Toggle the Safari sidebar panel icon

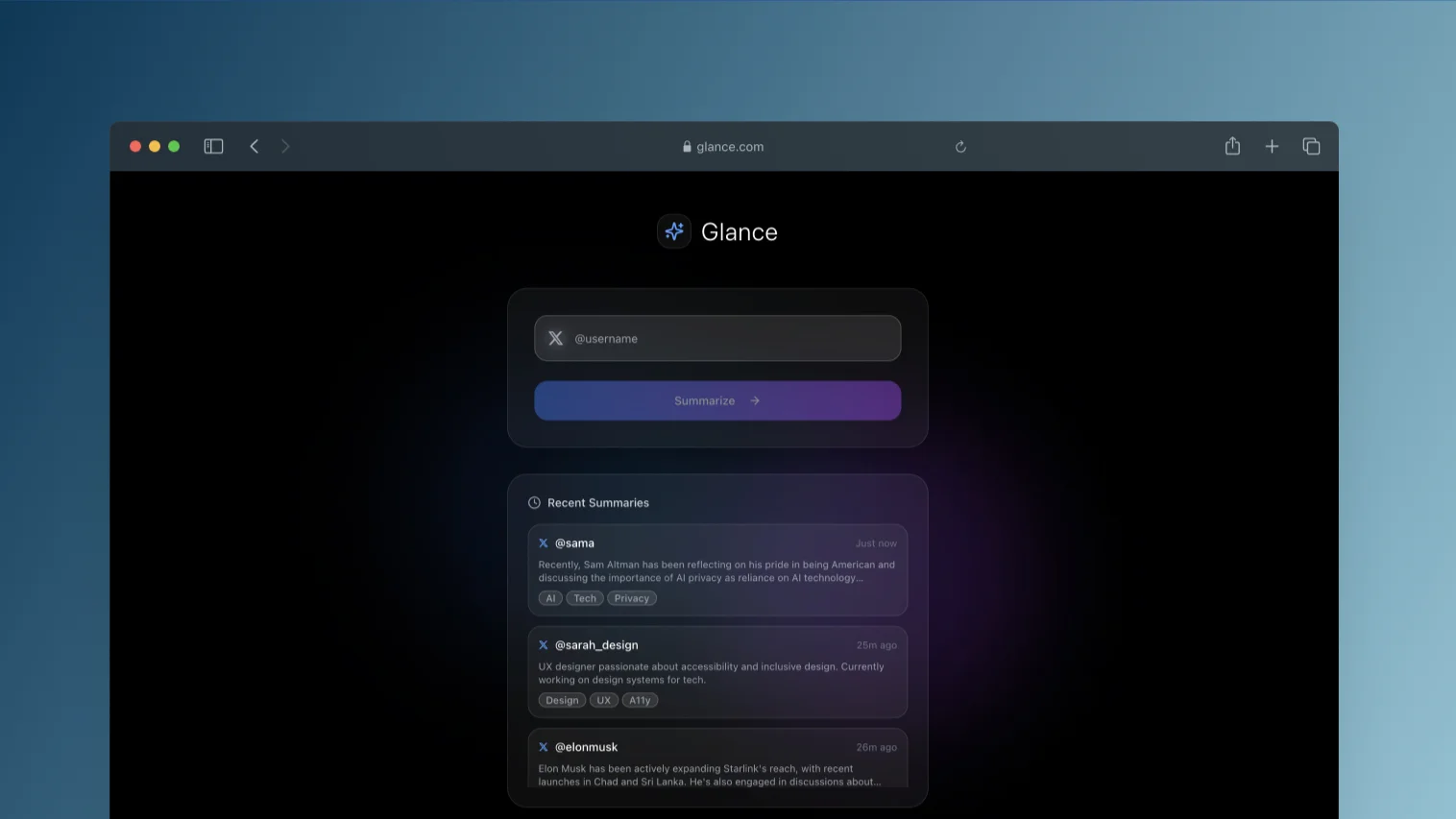pos(213,146)
